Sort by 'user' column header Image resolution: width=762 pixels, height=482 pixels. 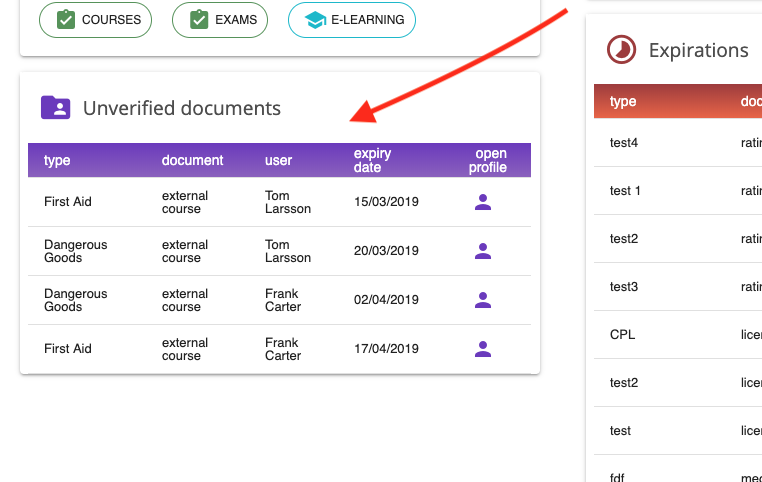278,160
